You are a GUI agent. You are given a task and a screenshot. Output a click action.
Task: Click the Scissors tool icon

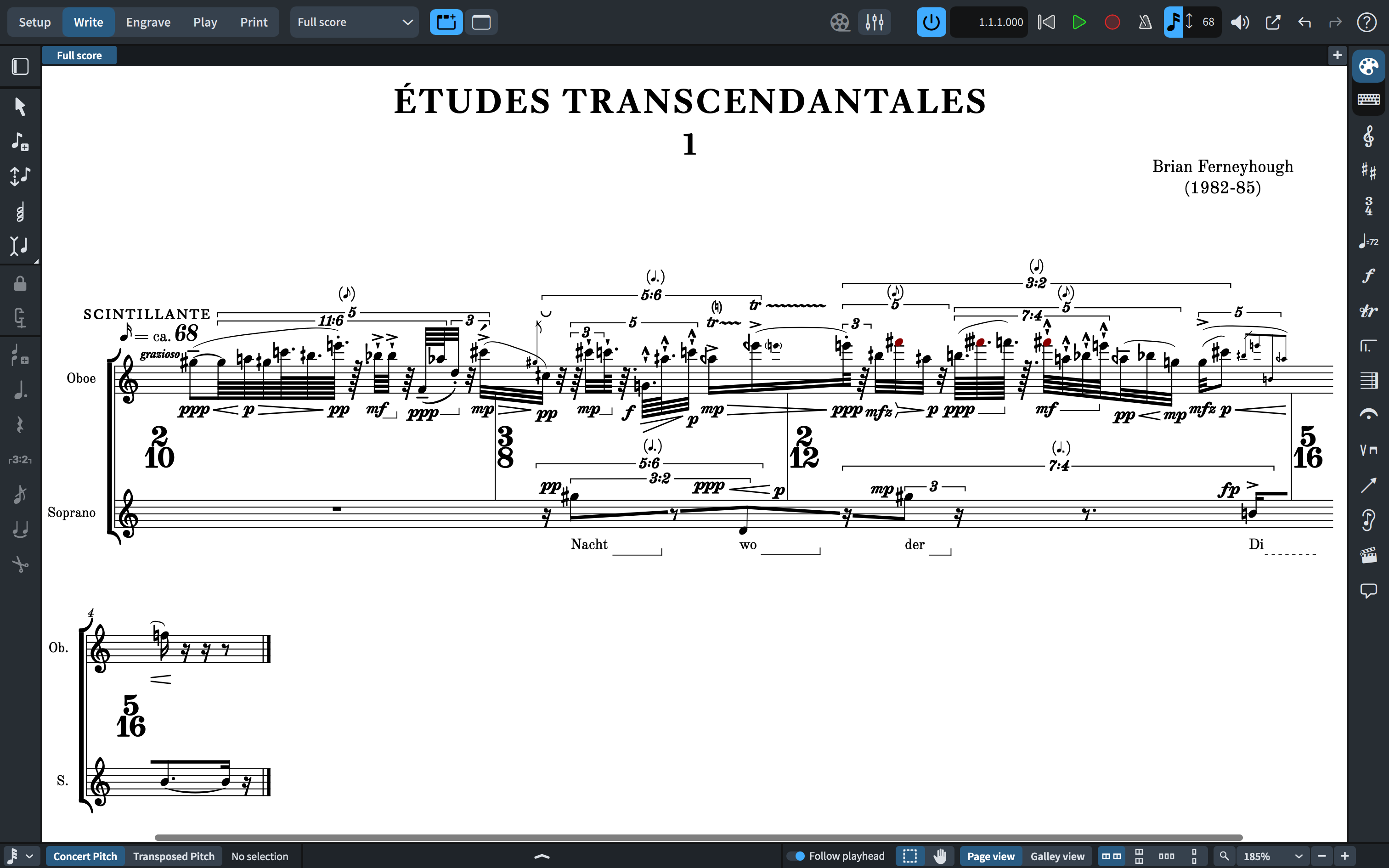click(x=20, y=565)
